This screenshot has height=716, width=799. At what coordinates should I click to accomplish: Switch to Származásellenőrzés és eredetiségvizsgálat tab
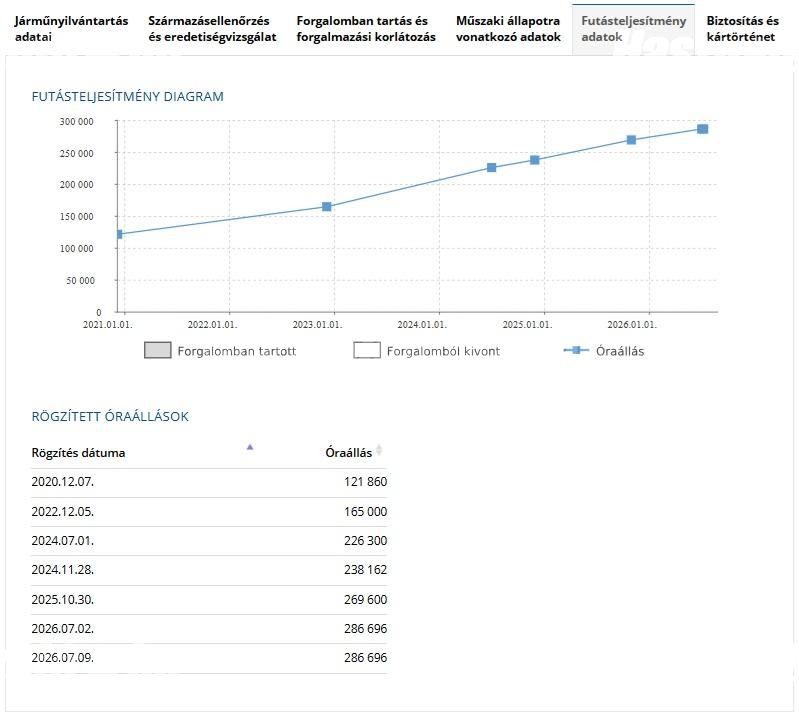tap(212, 29)
